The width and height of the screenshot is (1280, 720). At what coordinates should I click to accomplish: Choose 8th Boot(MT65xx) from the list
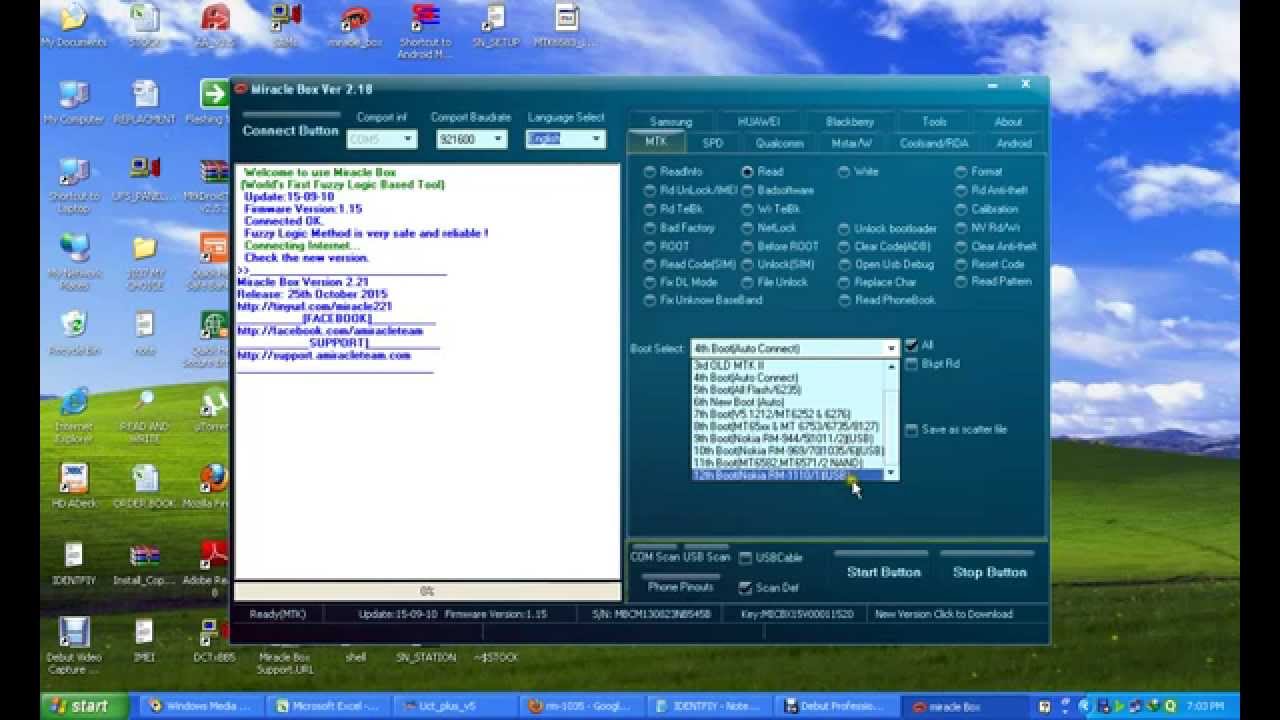[x=786, y=426]
